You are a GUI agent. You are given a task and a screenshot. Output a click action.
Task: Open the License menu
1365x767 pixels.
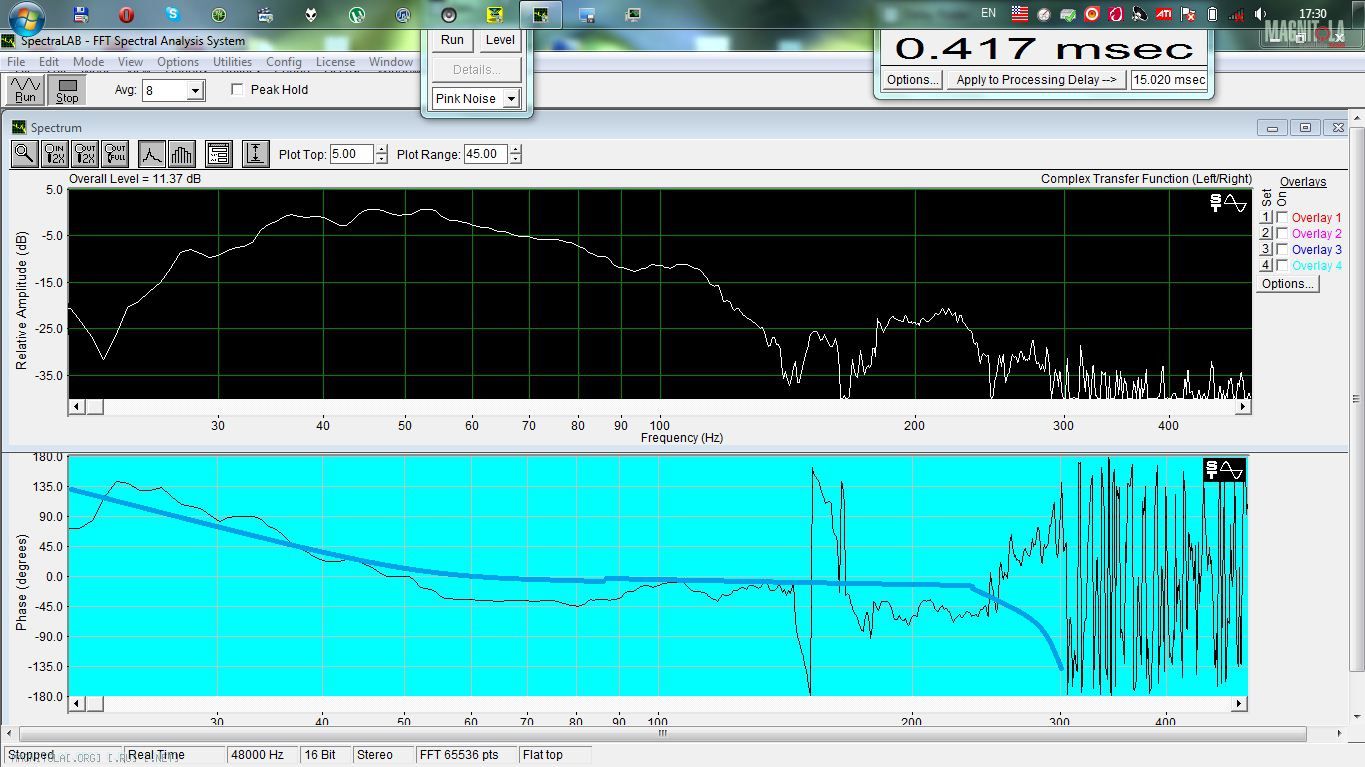pos(335,62)
